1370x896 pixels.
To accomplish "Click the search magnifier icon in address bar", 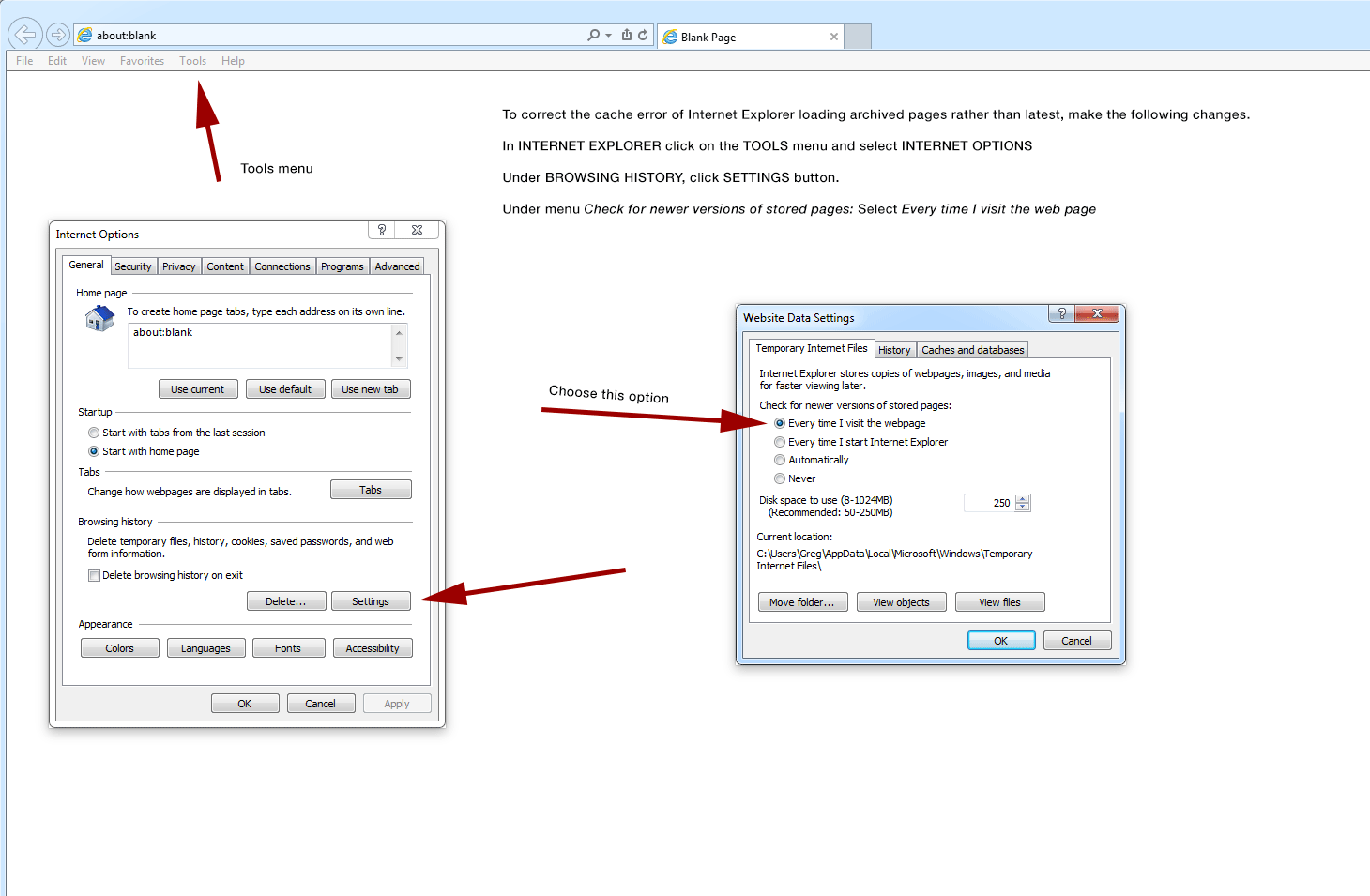I will click(x=593, y=35).
